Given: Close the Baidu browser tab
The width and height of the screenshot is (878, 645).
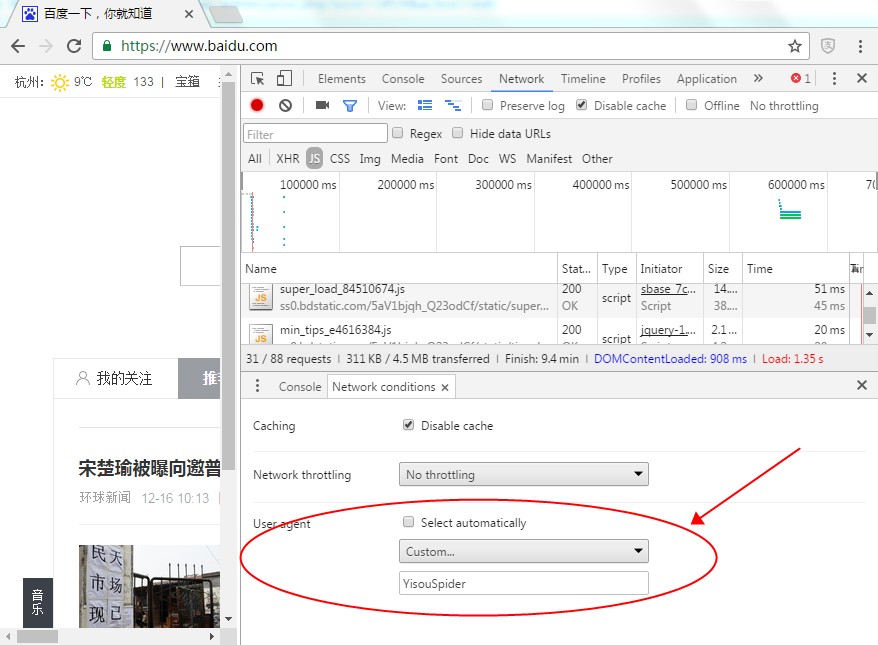Looking at the screenshot, I should (189, 14).
